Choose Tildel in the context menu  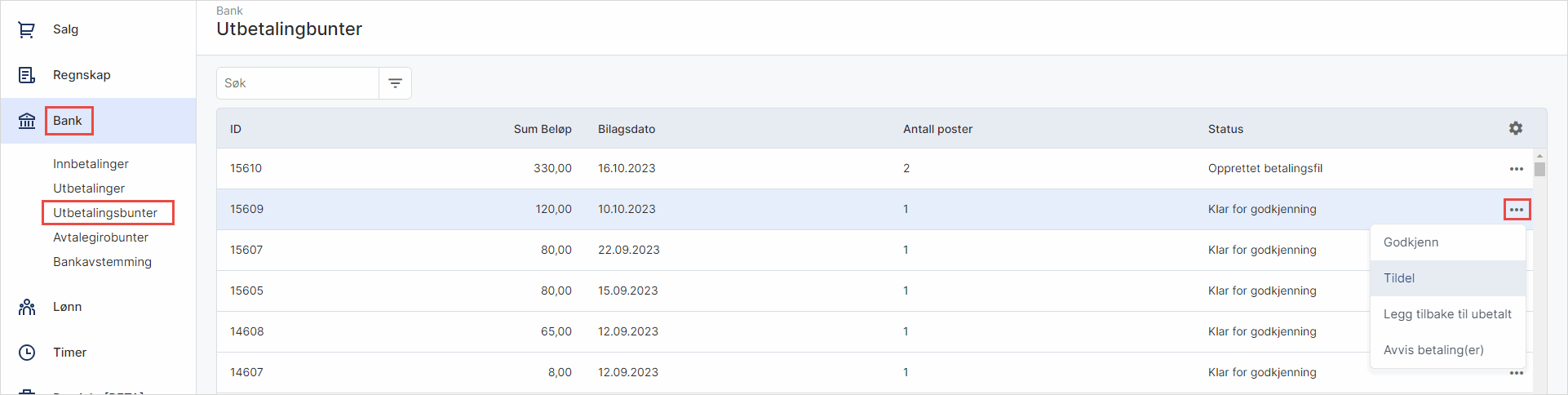tap(1399, 278)
